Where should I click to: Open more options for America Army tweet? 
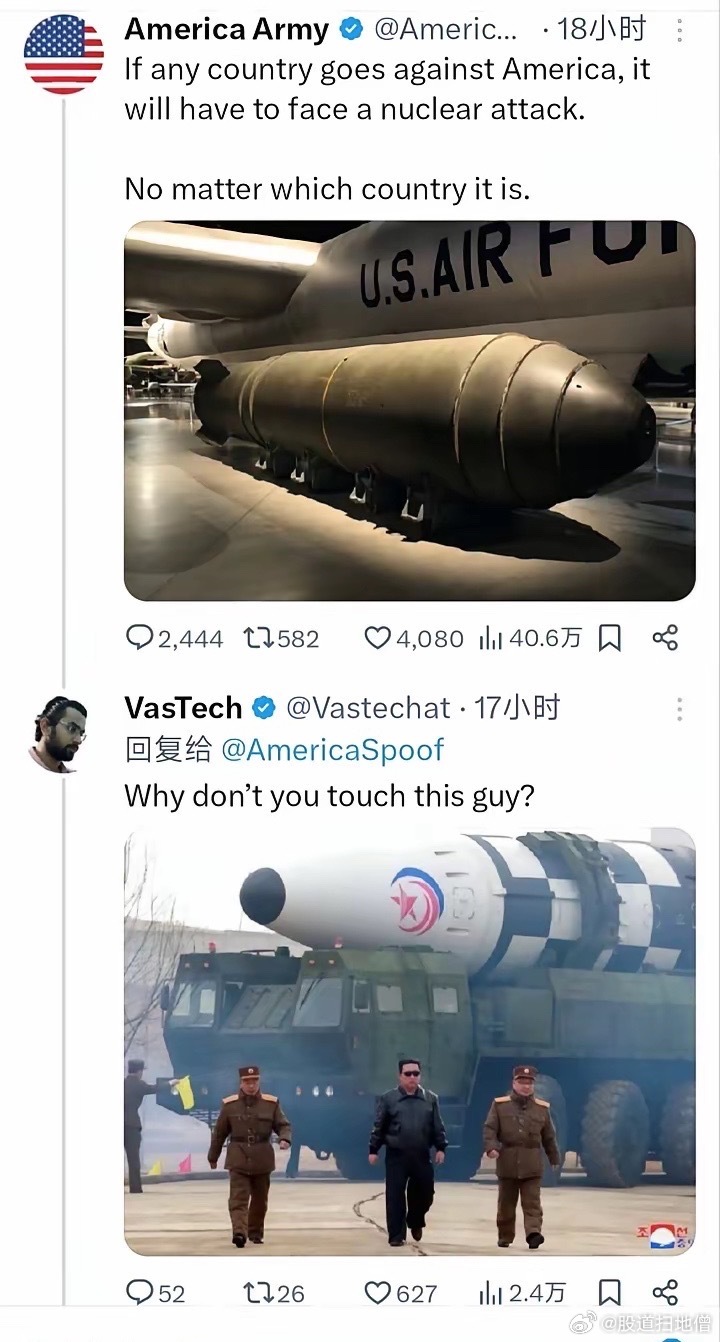(680, 31)
